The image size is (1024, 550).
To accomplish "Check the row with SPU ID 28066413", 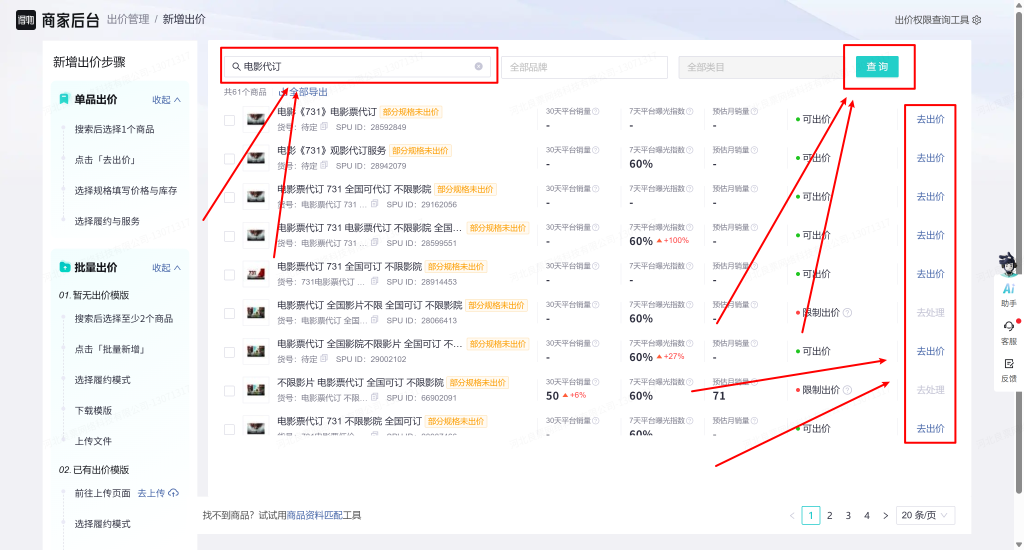I will pyautogui.click(x=229, y=314).
